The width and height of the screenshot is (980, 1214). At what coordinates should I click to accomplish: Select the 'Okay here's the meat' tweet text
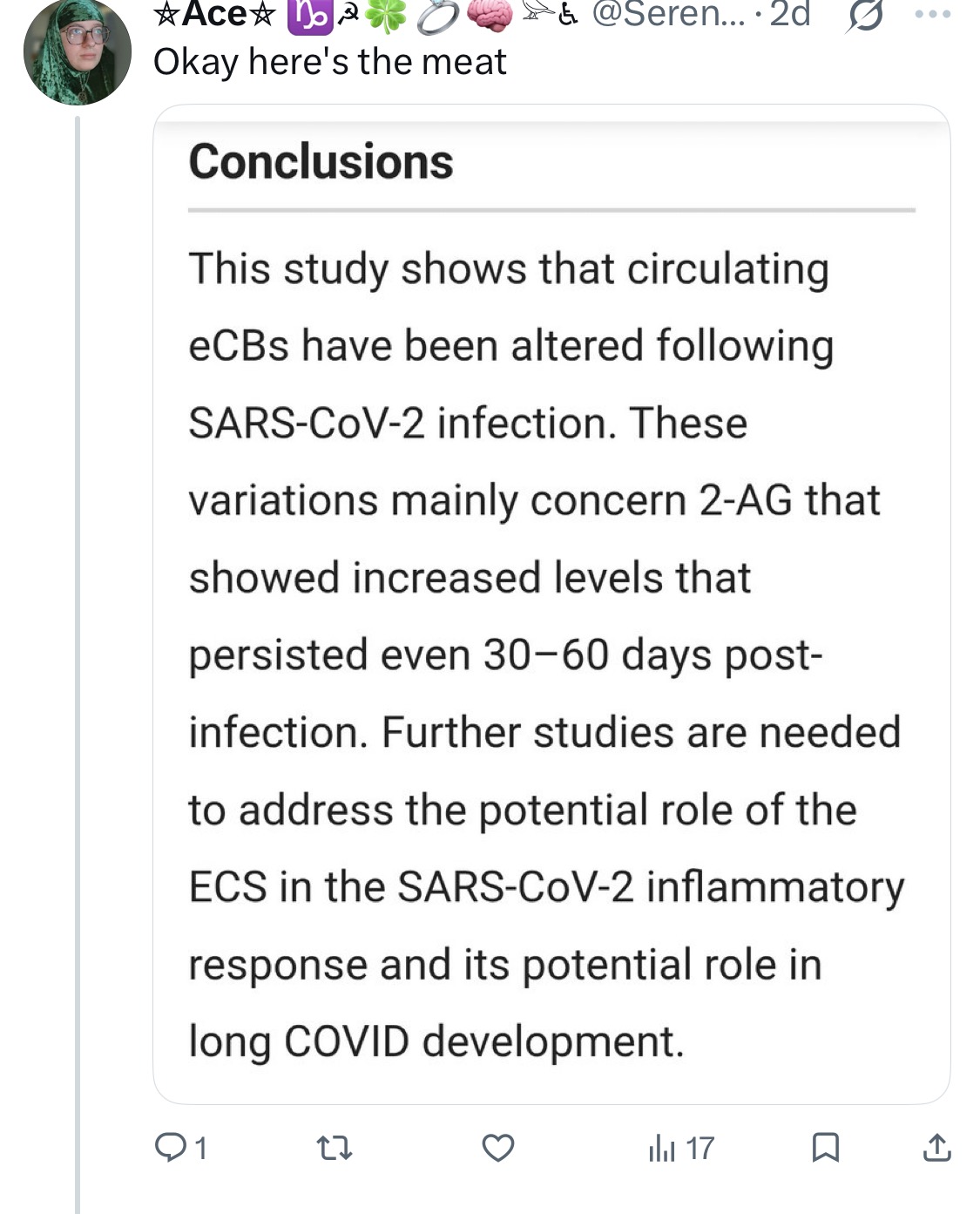point(329,62)
